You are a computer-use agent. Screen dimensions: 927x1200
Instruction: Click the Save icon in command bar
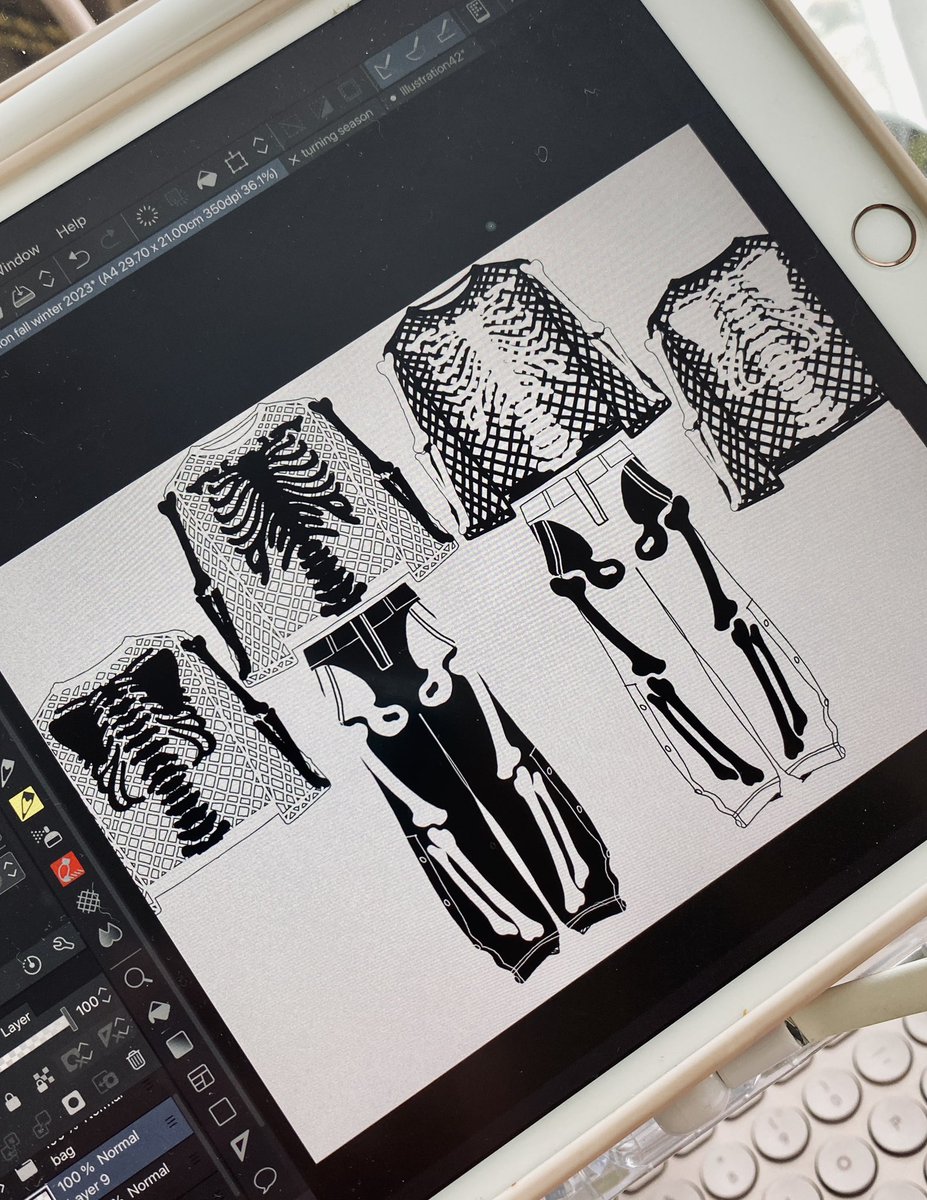22,295
